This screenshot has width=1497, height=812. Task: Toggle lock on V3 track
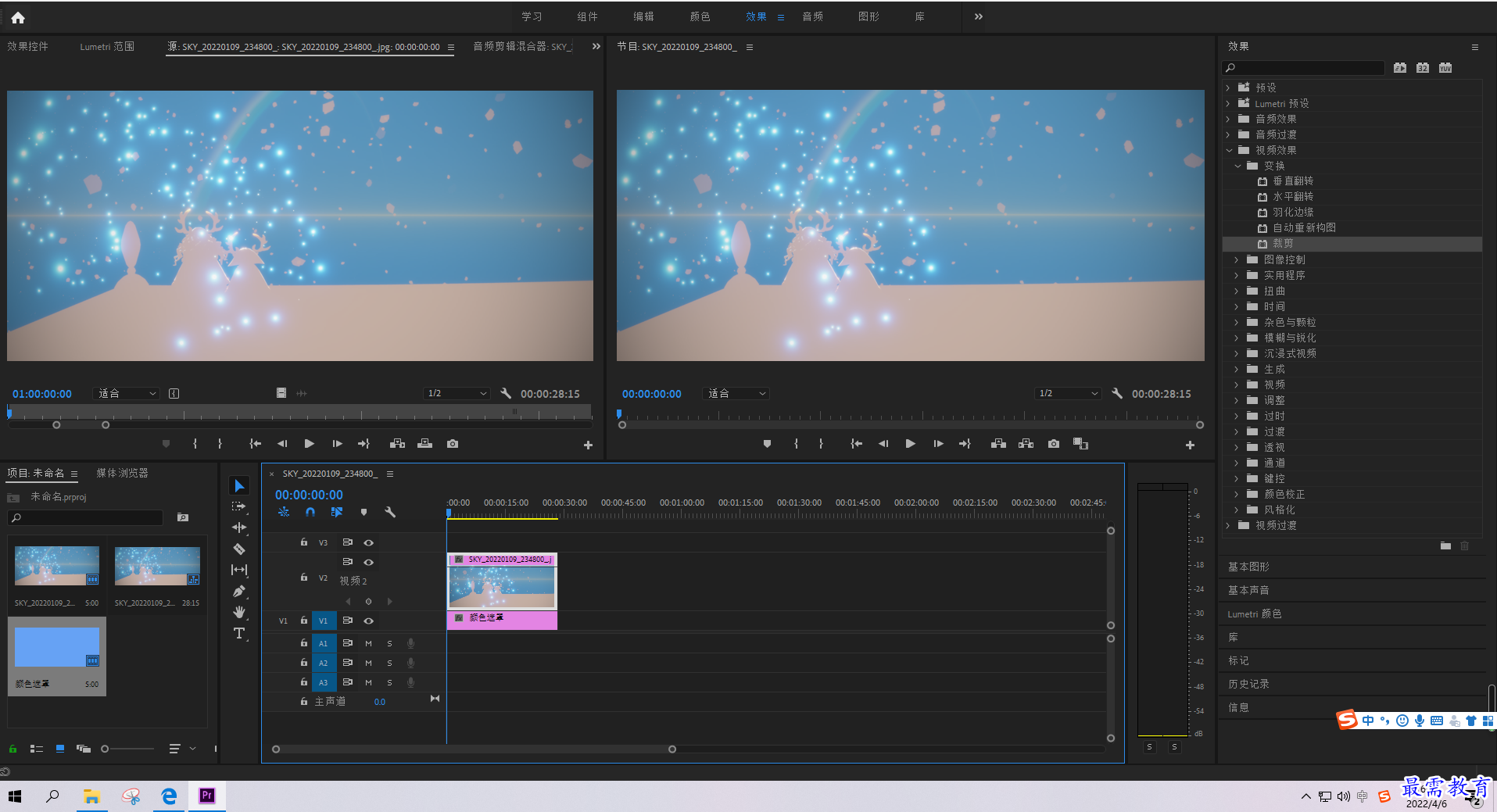[x=304, y=542]
